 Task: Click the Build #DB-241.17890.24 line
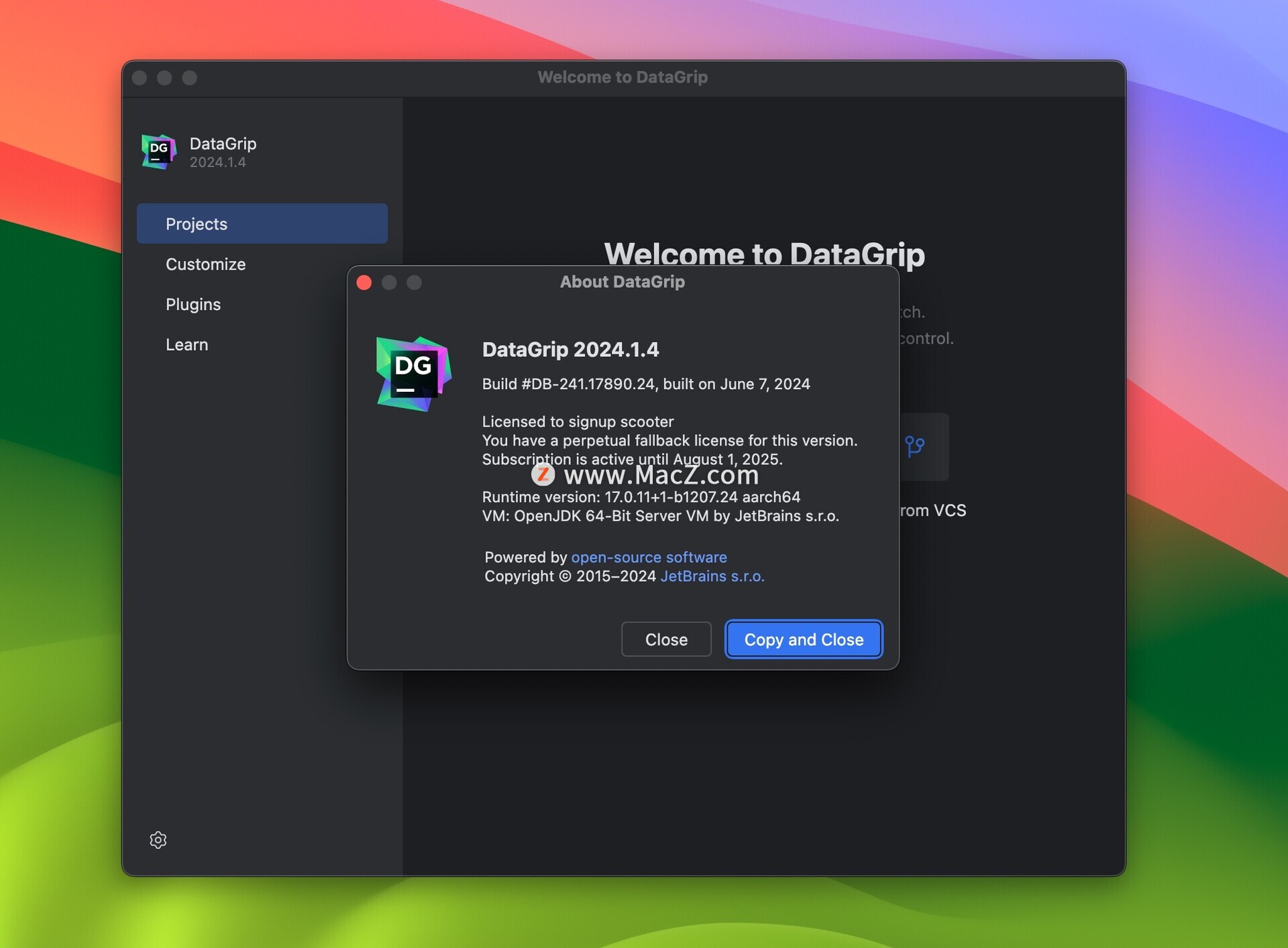(x=646, y=384)
